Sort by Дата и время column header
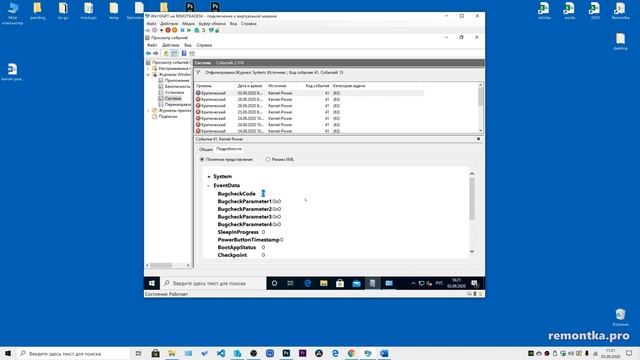This screenshot has height=360, width=640. [x=251, y=86]
